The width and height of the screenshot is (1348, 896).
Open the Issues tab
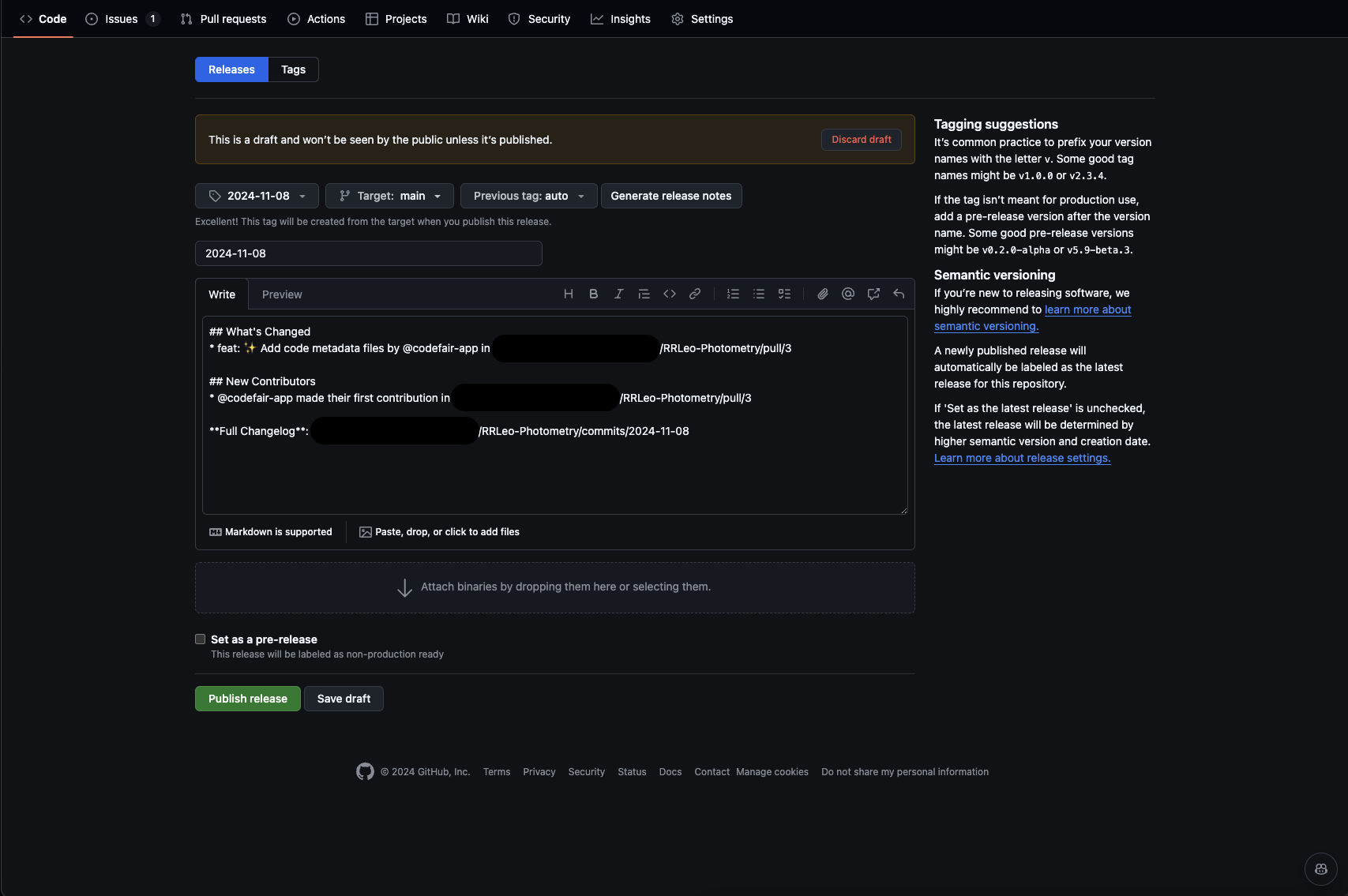tap(122, 19)
